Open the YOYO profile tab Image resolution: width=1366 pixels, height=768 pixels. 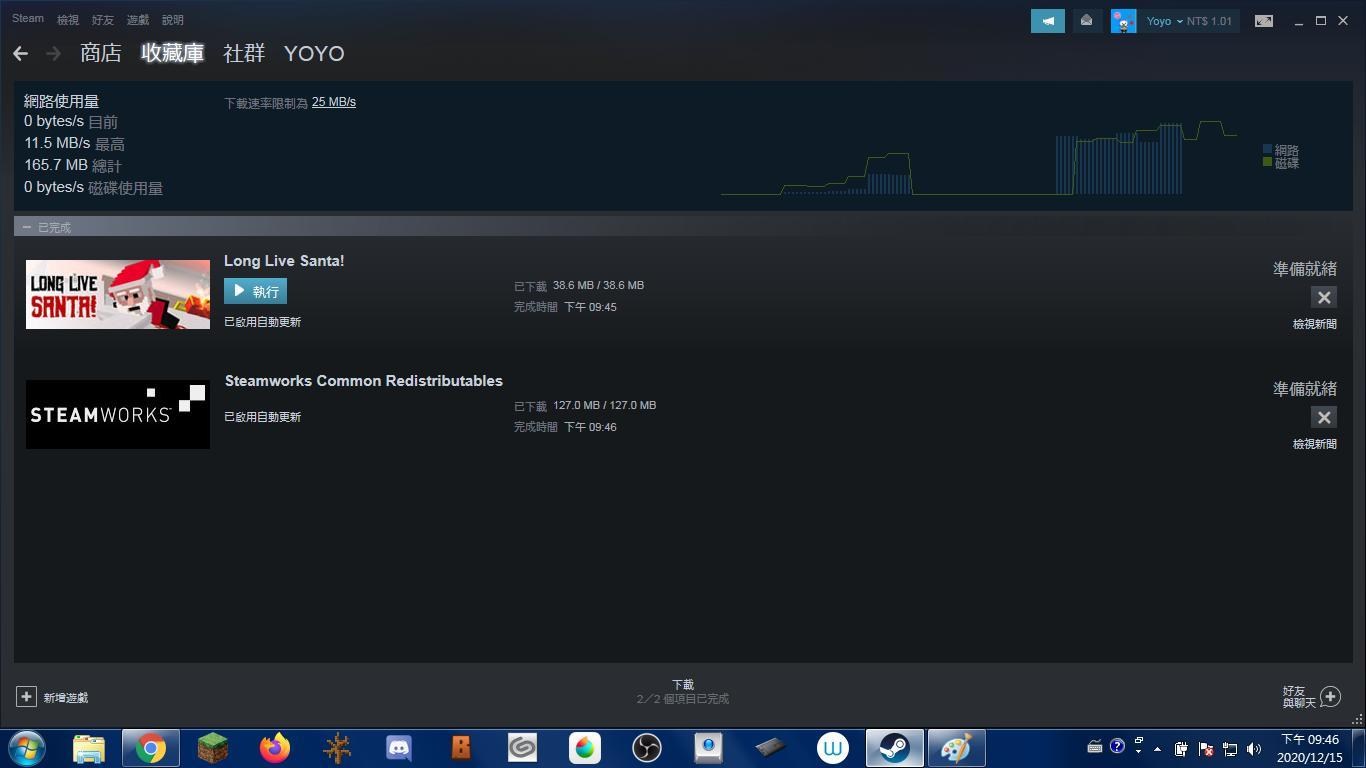(x=314, y=53)
